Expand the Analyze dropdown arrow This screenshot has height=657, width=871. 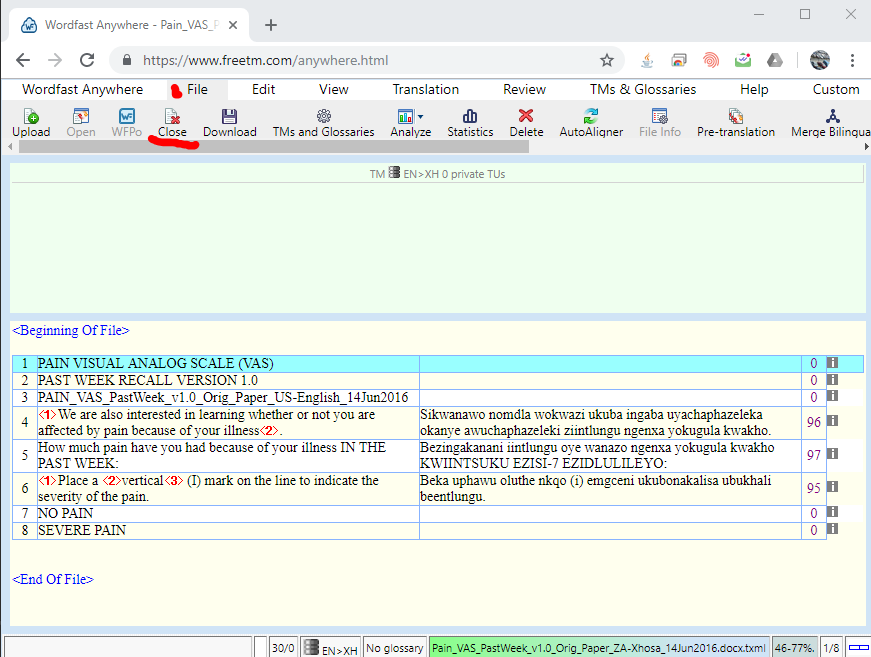(421, 116)
